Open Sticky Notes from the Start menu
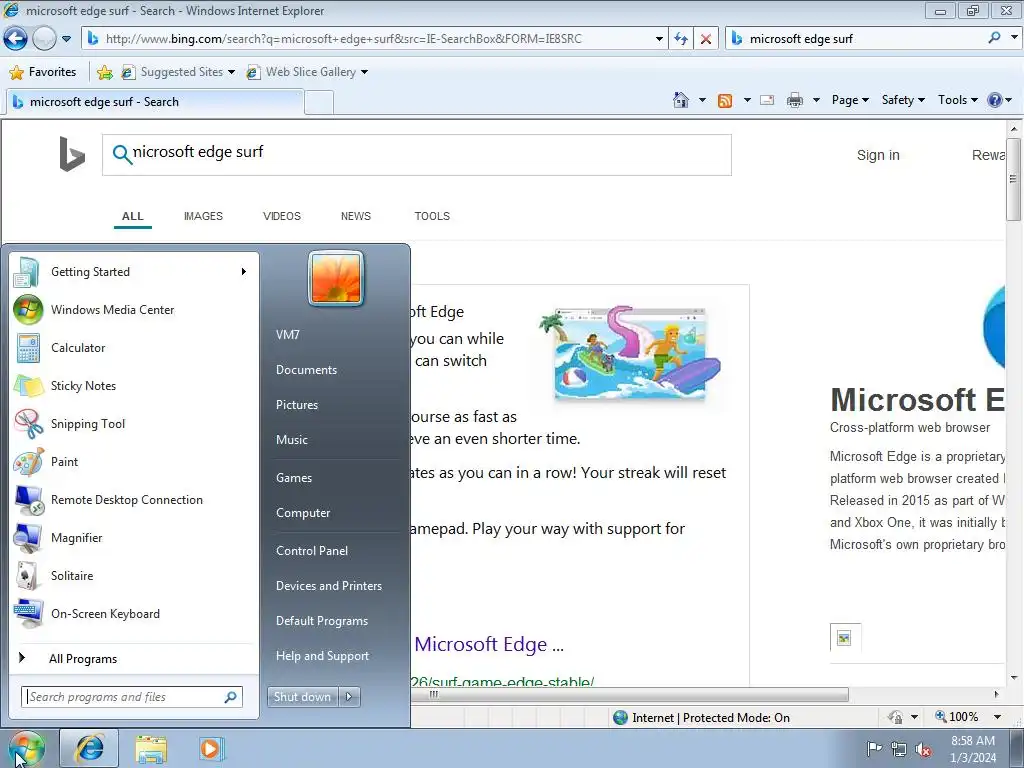Viewport: 1024px width, 768px height. pyautogui.click(x=135, y=386)
